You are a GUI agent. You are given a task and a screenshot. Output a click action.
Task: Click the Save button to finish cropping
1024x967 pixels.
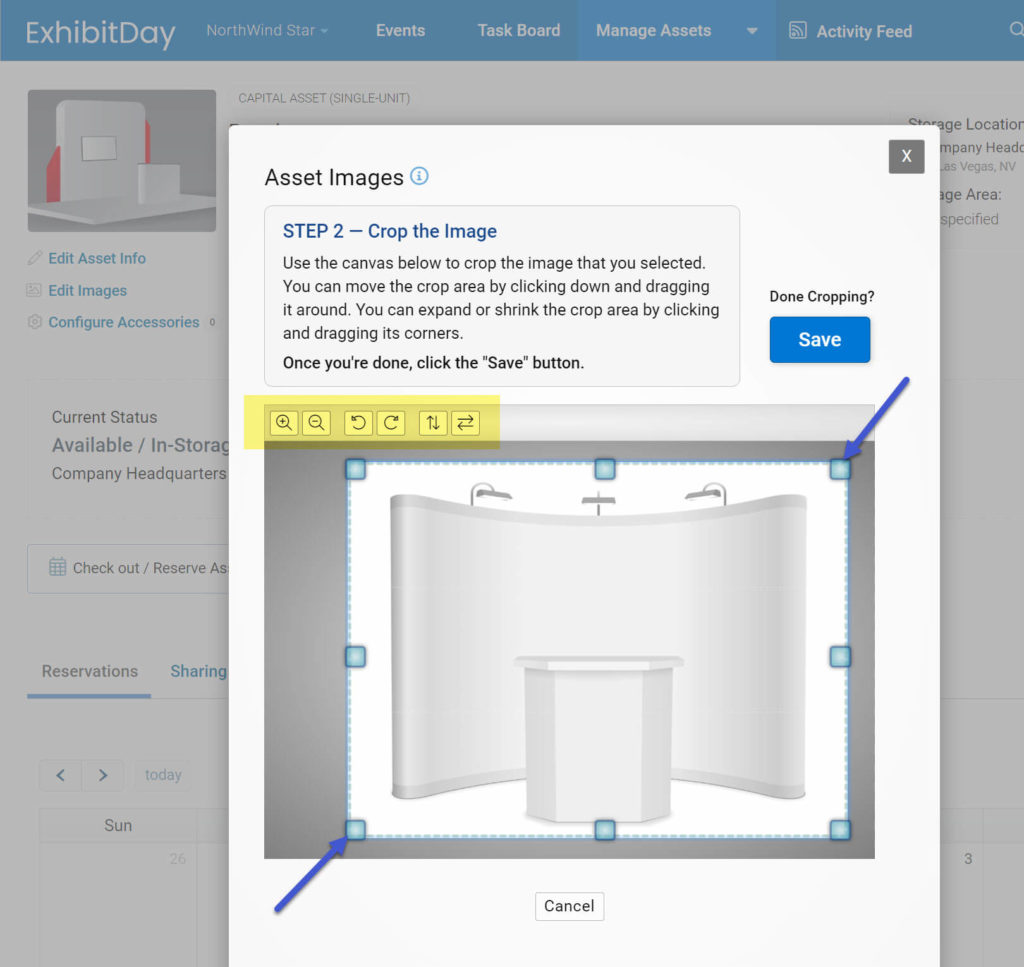(x=819, y=339)
